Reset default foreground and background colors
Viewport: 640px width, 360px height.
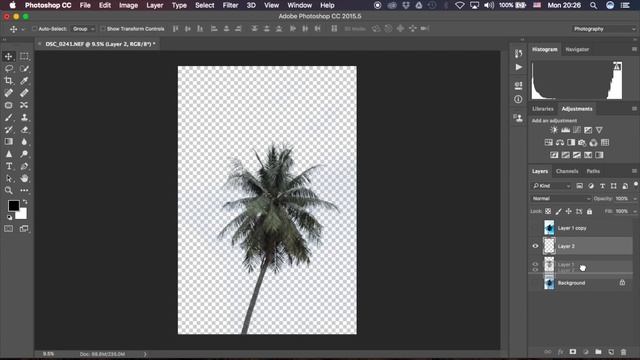point(9,218)
